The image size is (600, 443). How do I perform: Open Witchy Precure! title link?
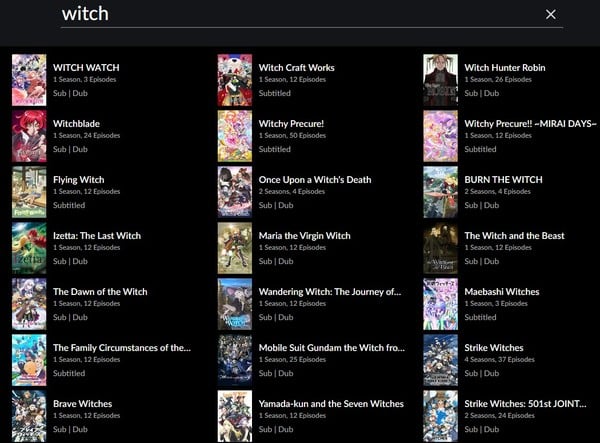(x=291, y=124)
